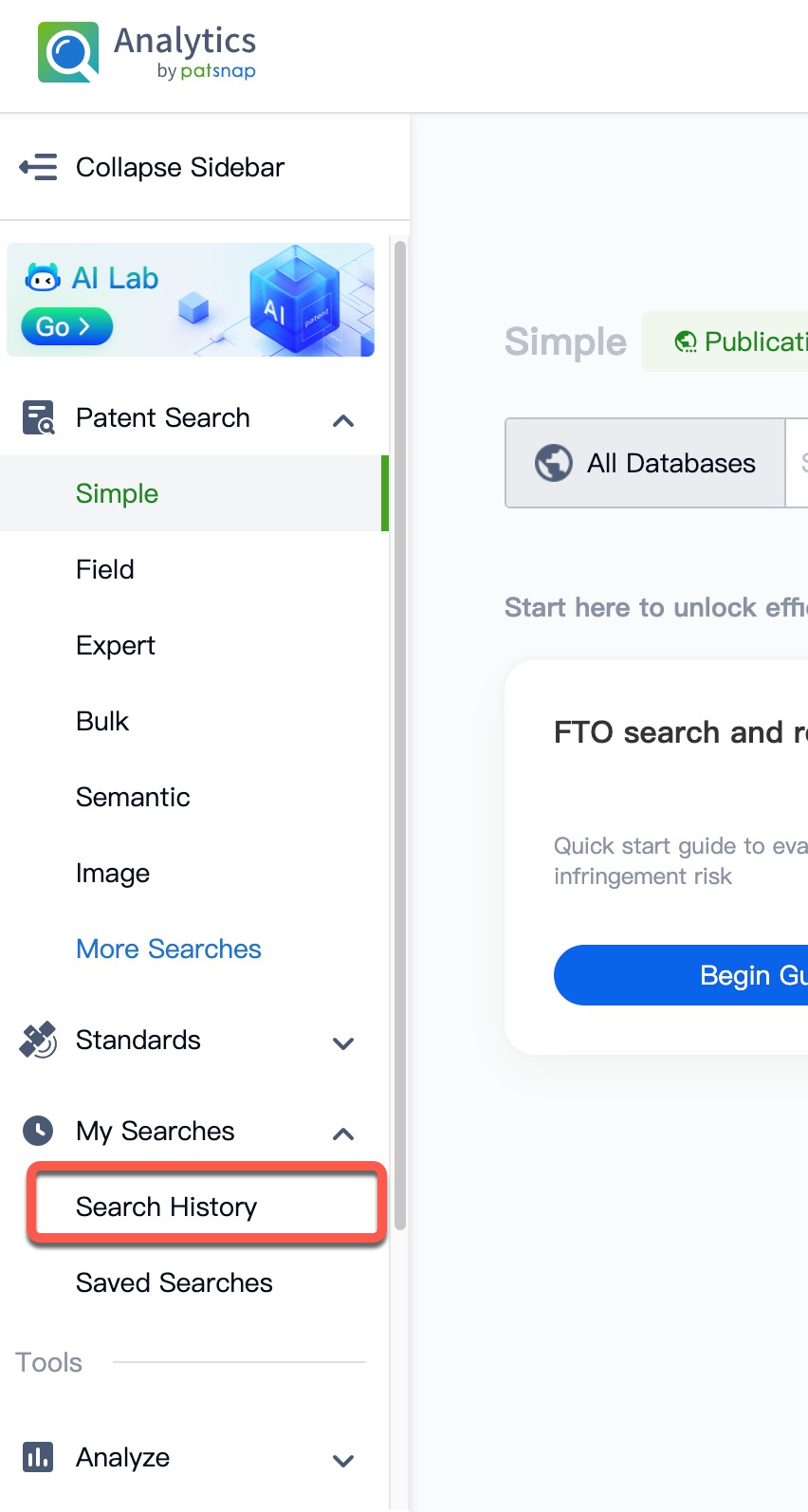Click the My Searches clock icon
This screenshot has height=1512, width=808.
coord(36,1131)
